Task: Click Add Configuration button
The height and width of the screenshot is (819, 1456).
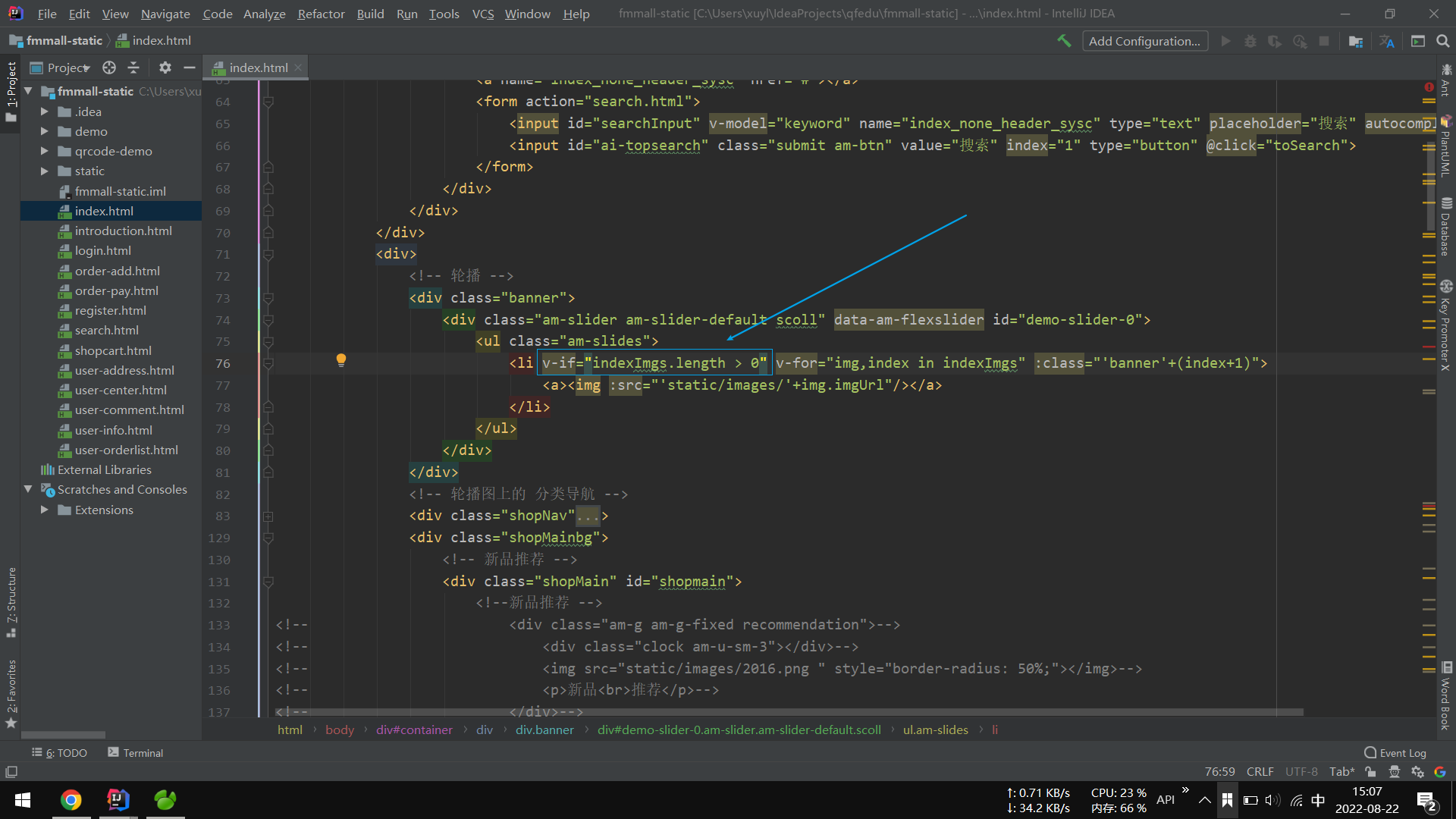Action: [1144, 41]
